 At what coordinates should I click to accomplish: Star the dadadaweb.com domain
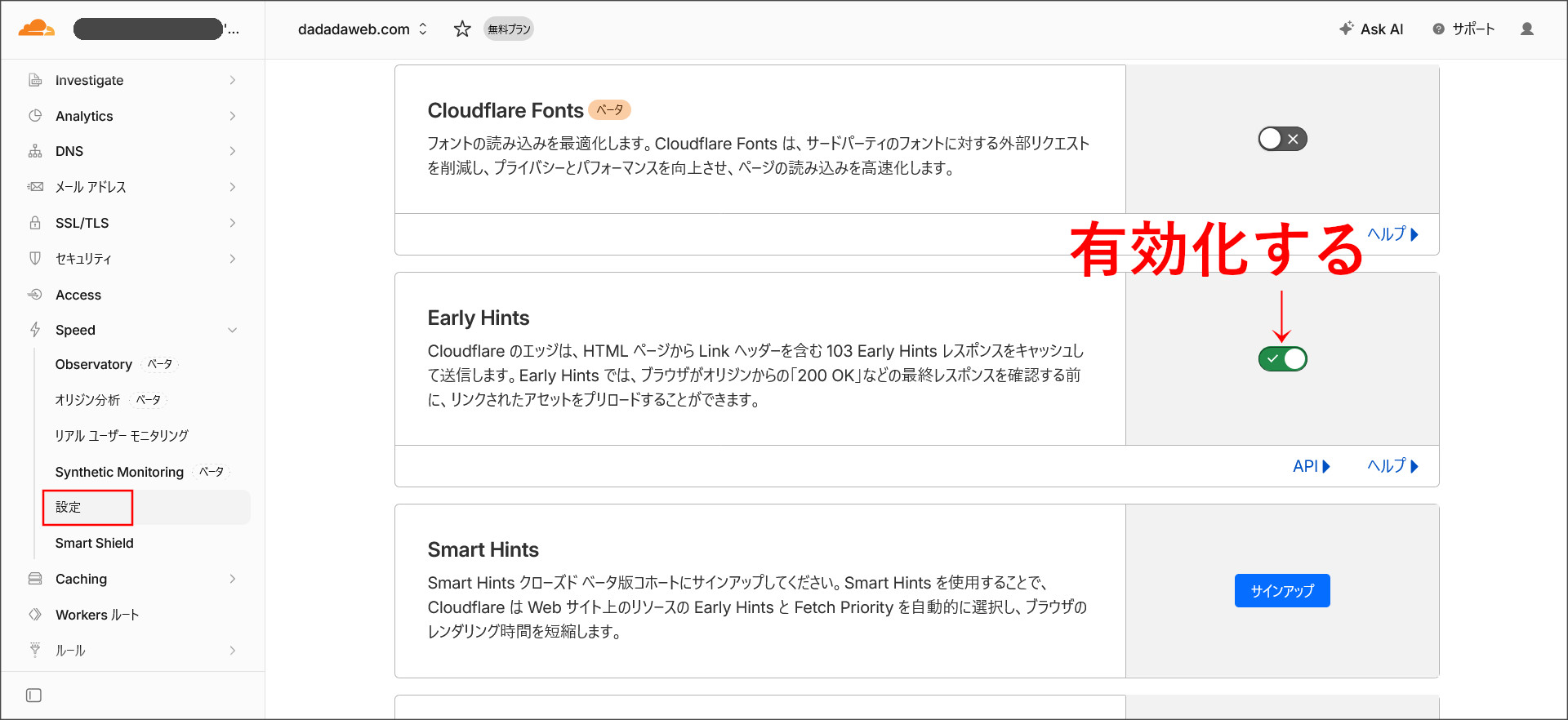(x=462, y=29)
